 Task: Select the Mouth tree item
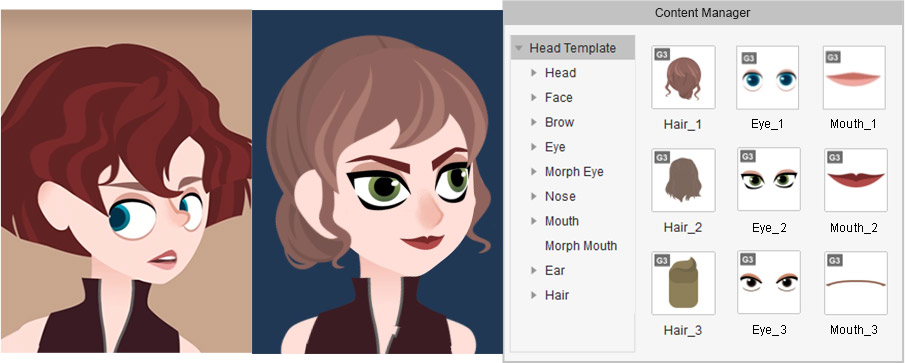[x=562, y=221]
